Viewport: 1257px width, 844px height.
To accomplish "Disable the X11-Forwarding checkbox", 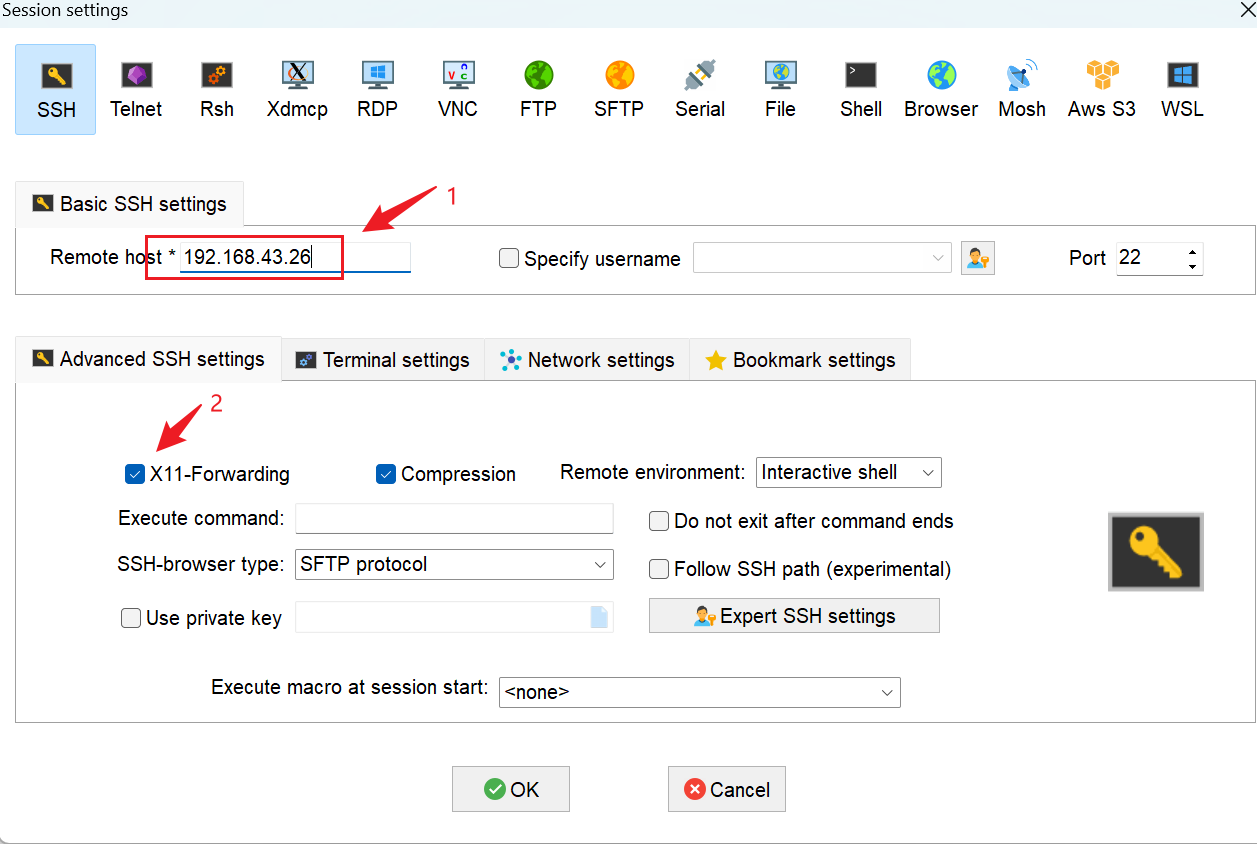I will click(135, 474).
